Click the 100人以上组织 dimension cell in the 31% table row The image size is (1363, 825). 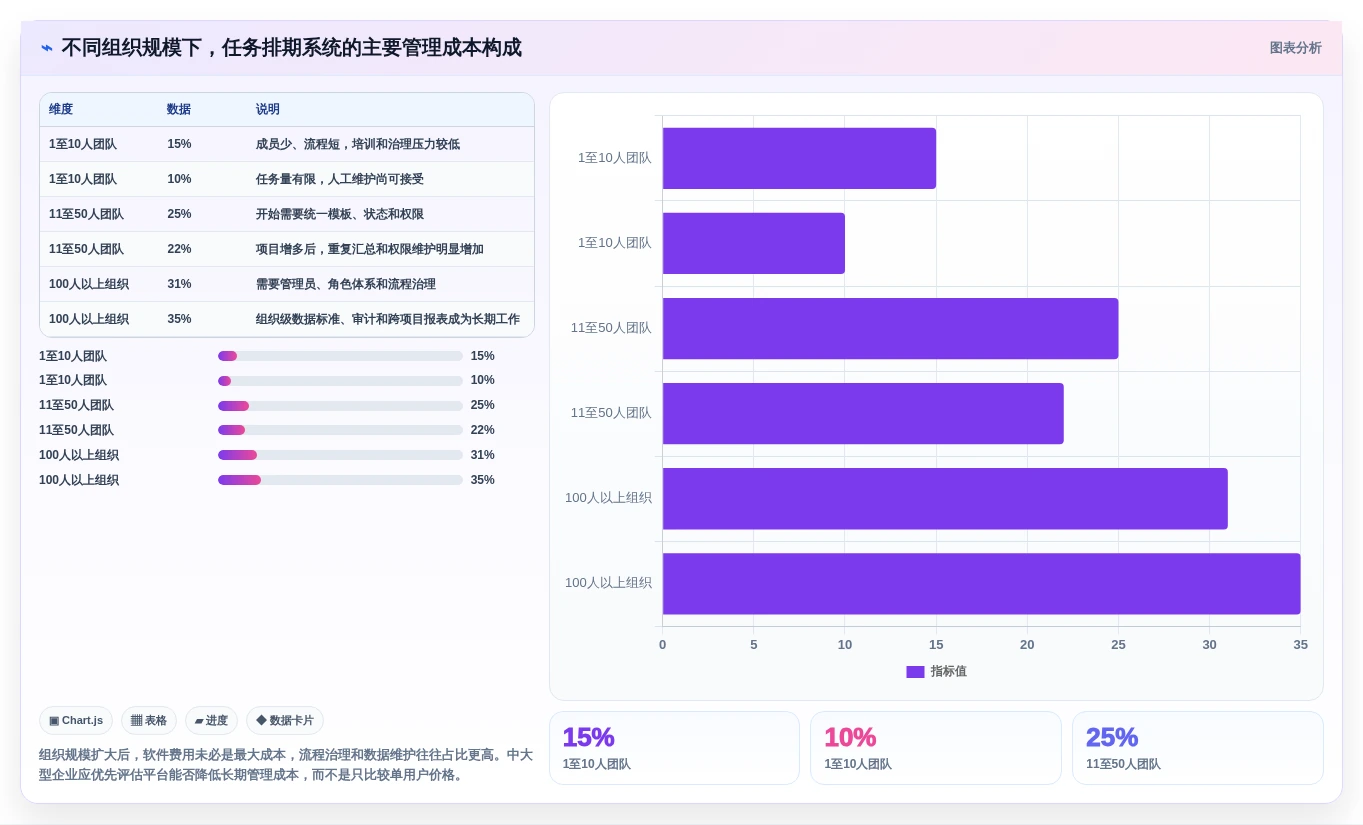89,284
